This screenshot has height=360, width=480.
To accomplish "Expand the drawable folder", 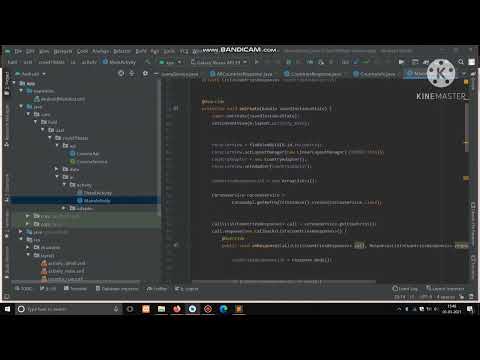I will [x=28, y=247].
